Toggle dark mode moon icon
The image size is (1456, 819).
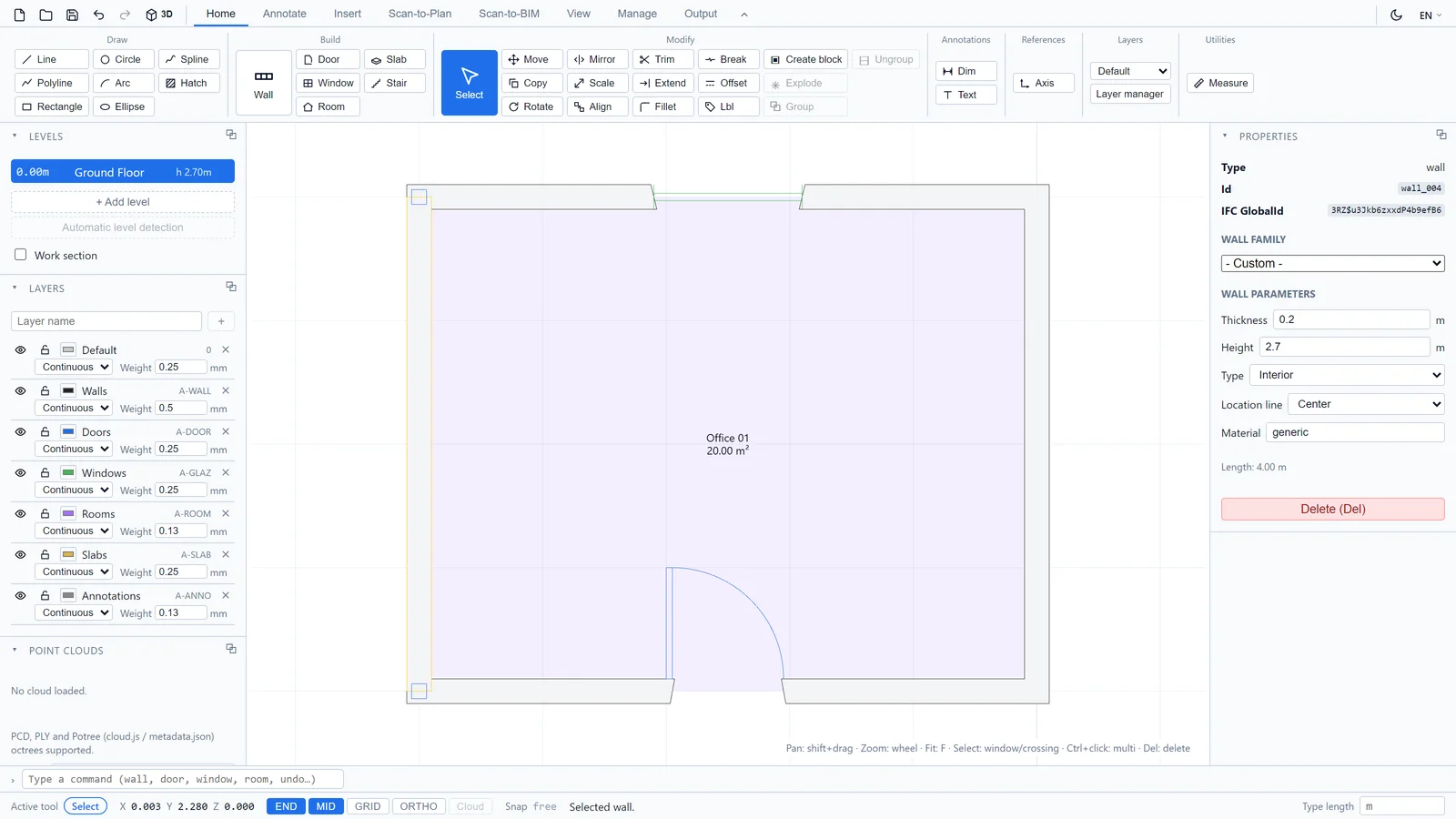pyautogui.click(x=1396, y=15)
